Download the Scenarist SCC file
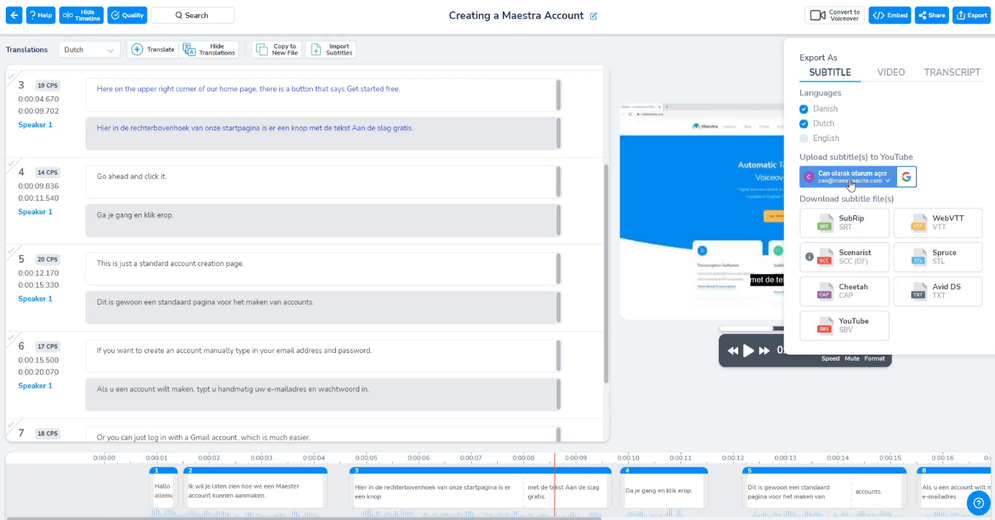This screenshot has height=520, width=995. coord(844,257)
